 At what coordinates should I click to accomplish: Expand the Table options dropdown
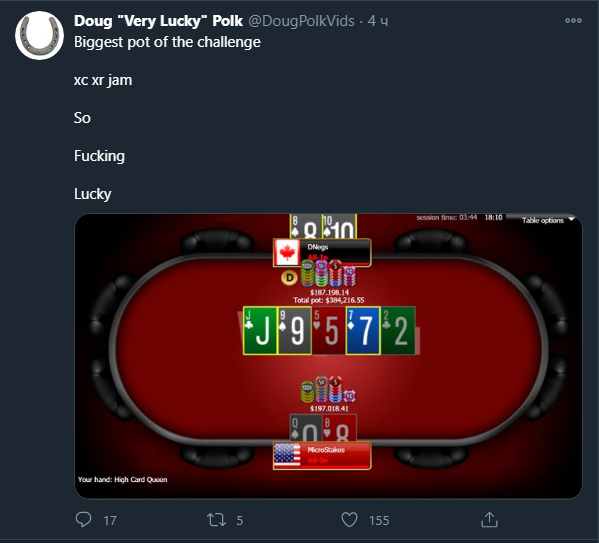[x=548, y=220]
